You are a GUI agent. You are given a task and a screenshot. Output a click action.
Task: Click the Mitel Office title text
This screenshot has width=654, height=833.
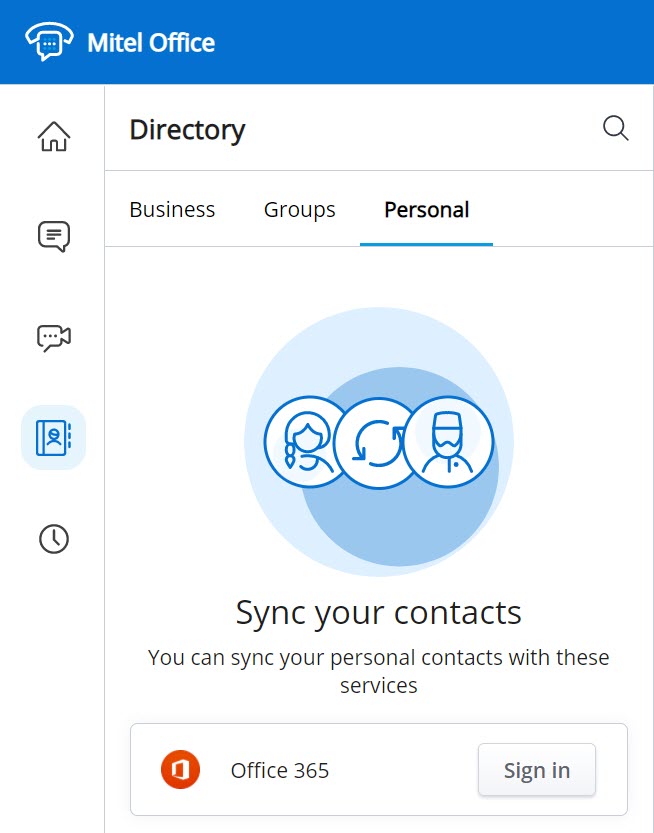coord(151,43)
